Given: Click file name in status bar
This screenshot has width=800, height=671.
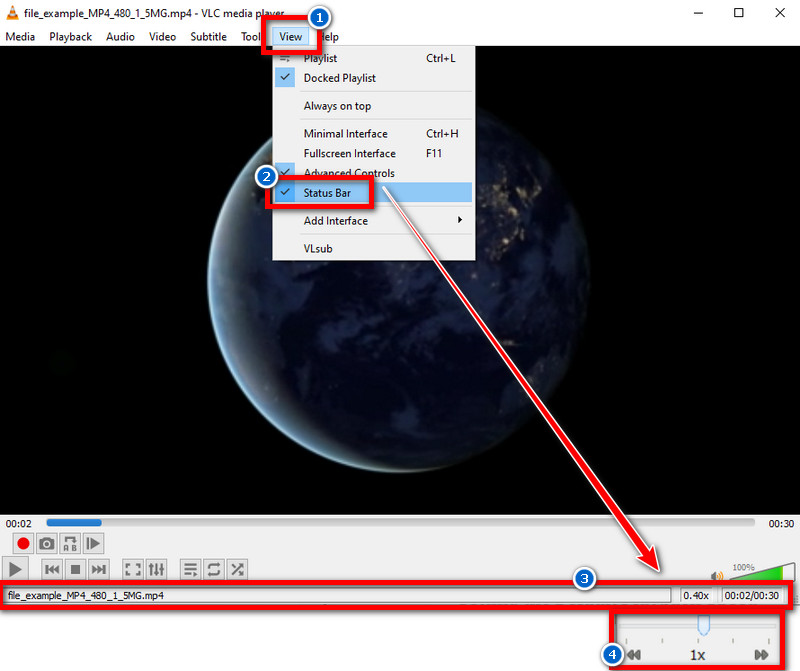Looking at the screenshot, I should 86,595.
